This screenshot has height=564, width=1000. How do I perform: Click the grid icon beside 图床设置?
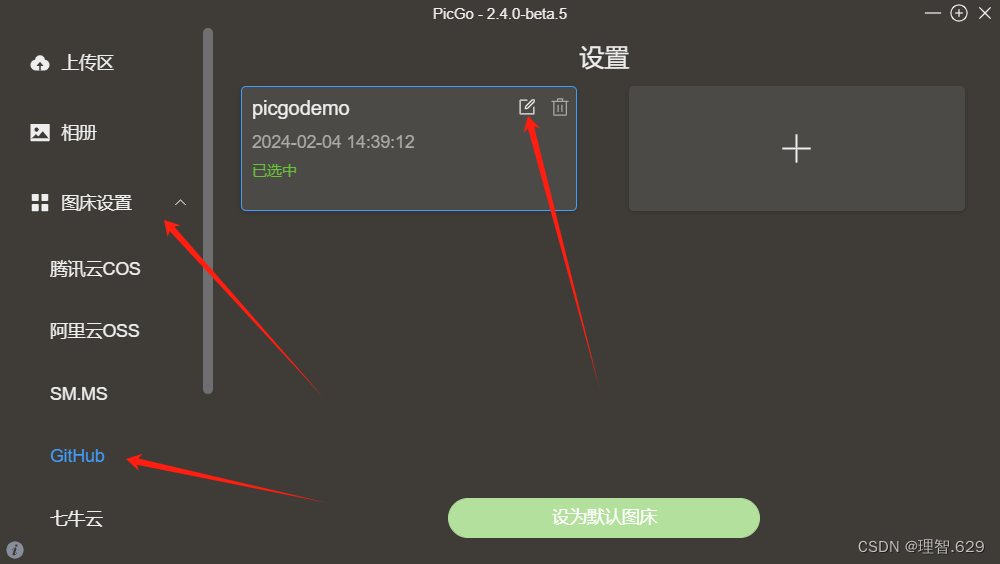pyautogui.click(x=40, y=203)
